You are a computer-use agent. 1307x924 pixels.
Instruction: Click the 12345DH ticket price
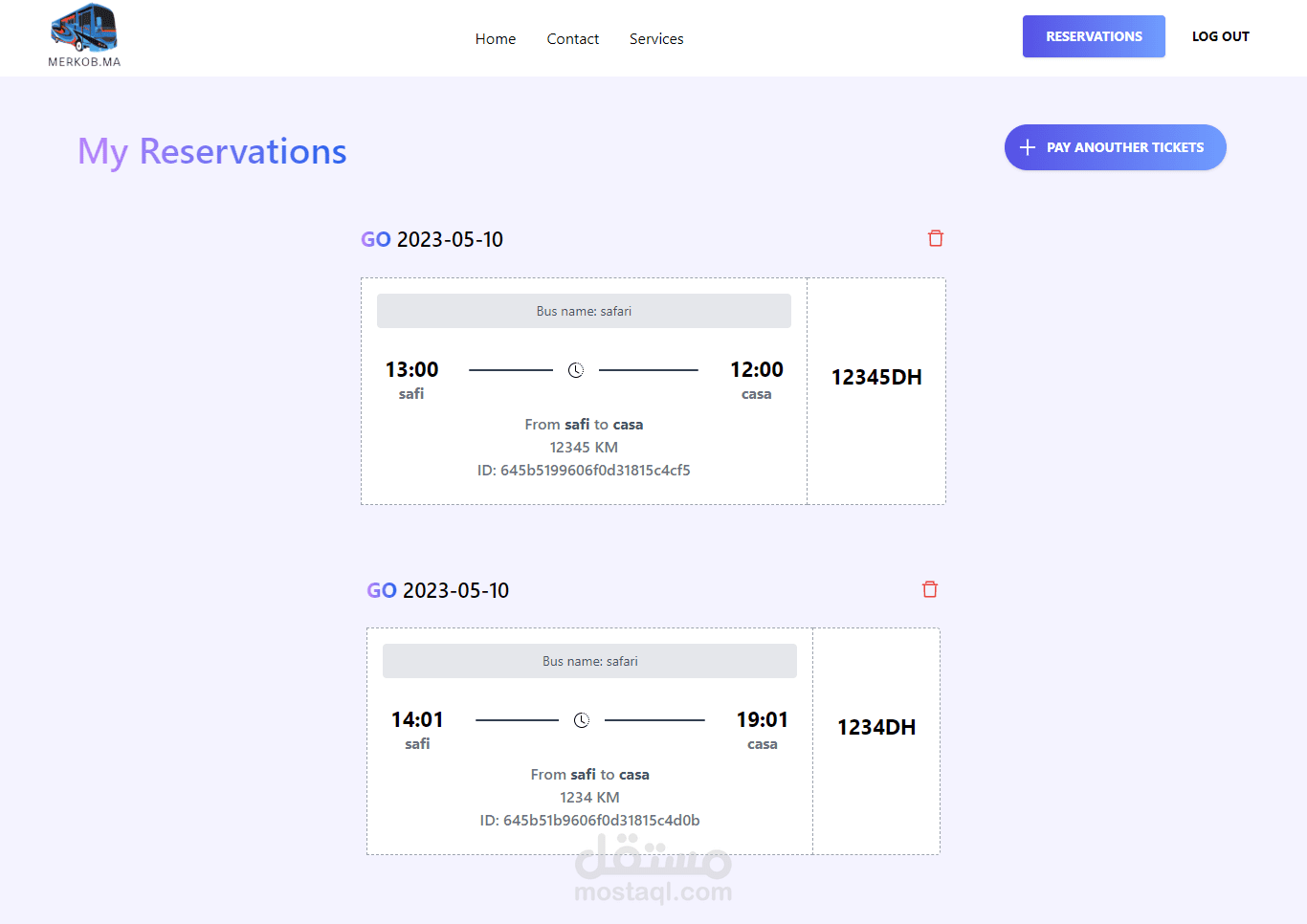pyautogui.click(x=876, y=377)
